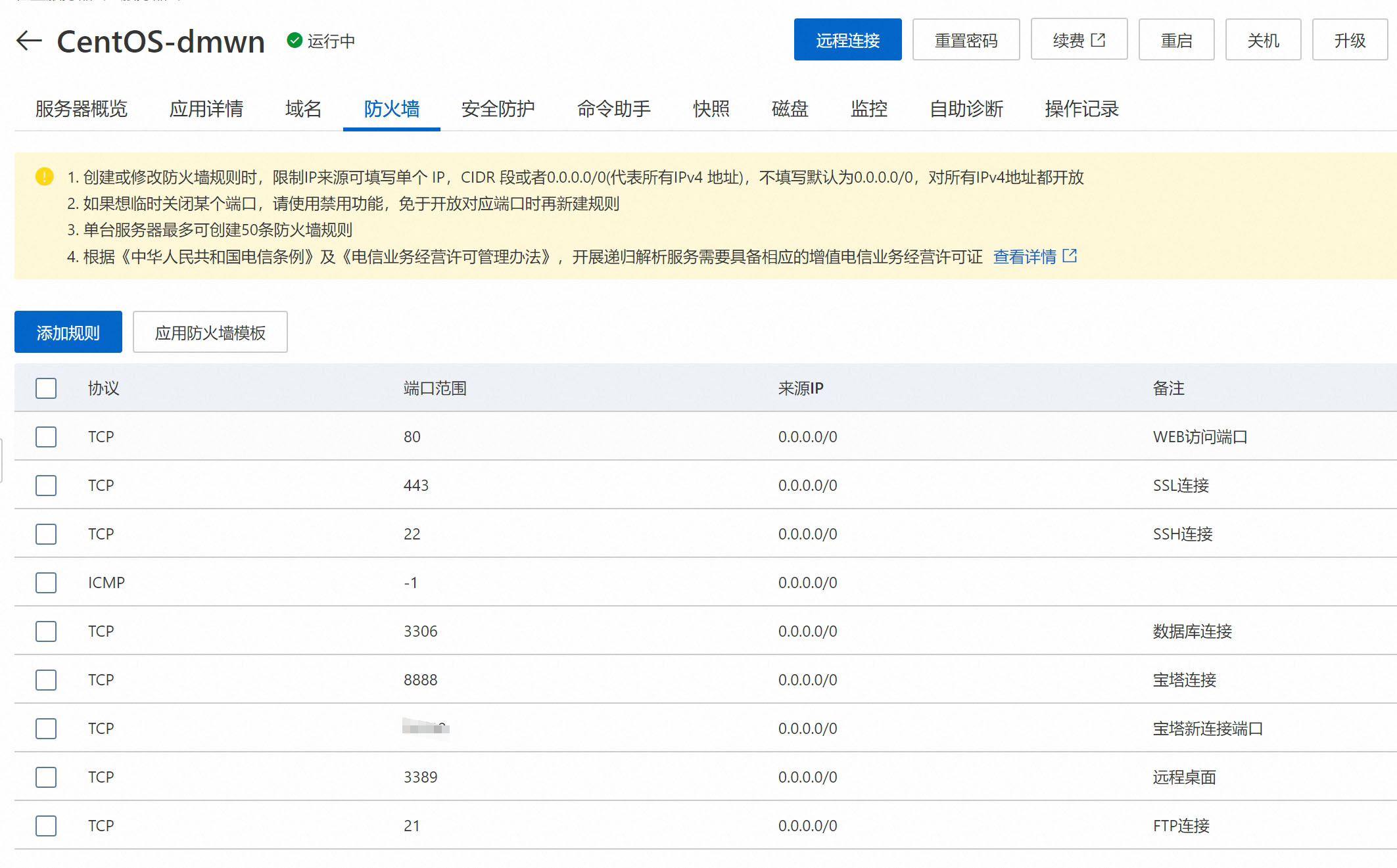Click the port 8888 cell
The image size is (1397, 868).
[420, 679]
